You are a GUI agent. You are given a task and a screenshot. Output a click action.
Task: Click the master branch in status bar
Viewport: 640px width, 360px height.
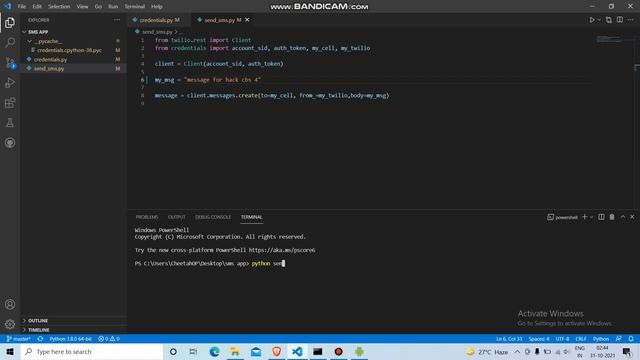click(x=18, y=339)
